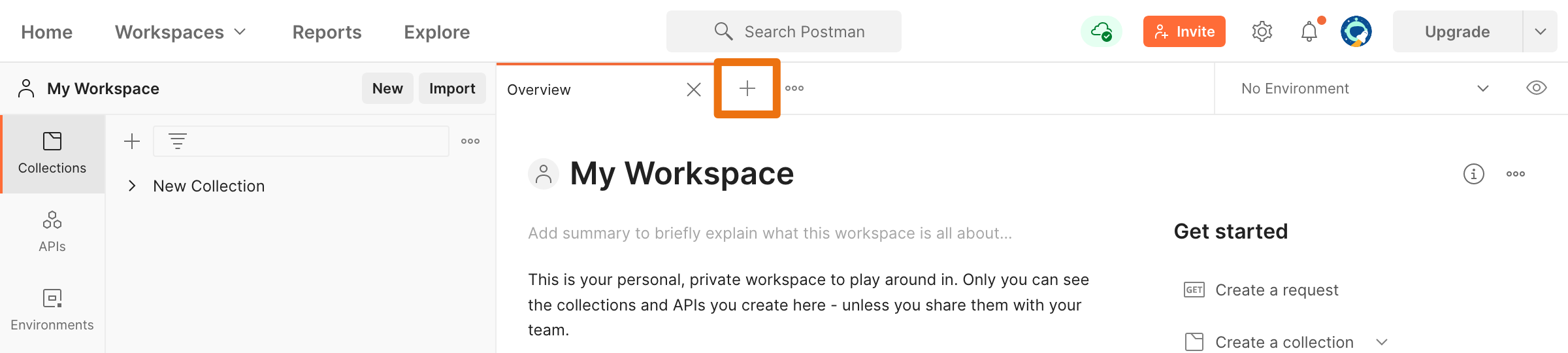Image resolution: width=1568 pixels, height=353 pixels.
Task: Toggle the environment quick look eye
Action: 1536,88
